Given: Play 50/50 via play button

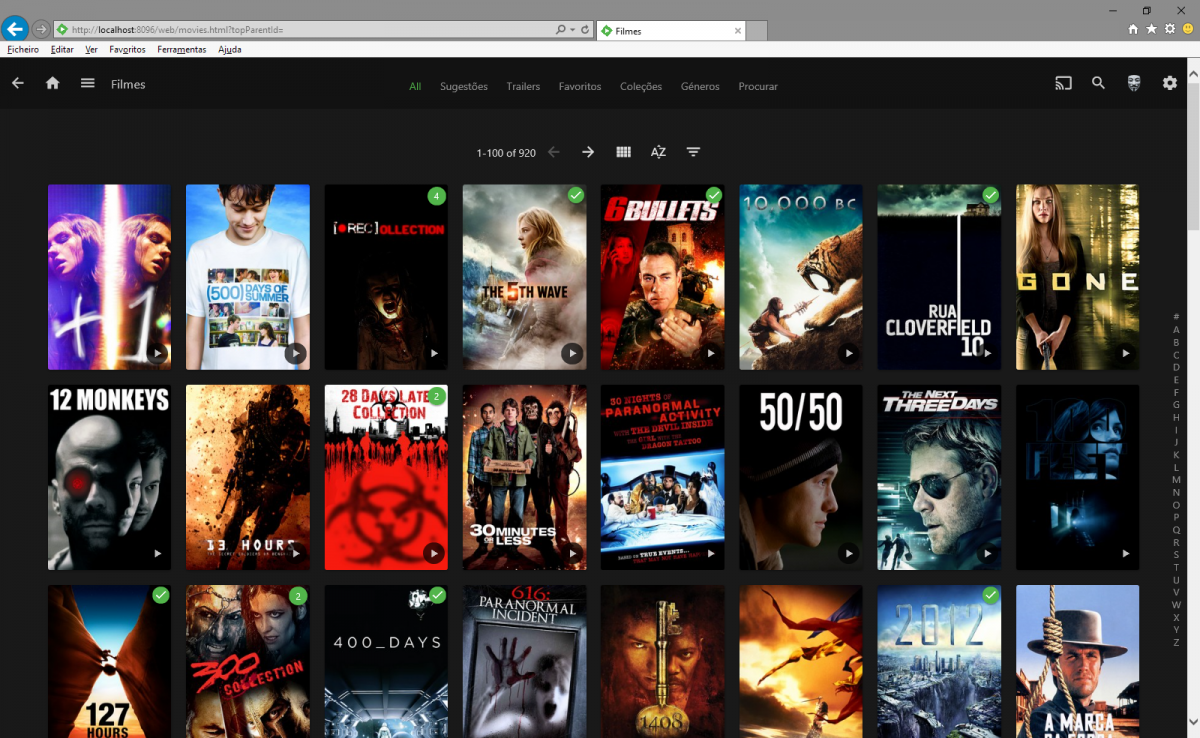Looking at the screenshot, I should [848, 553].
